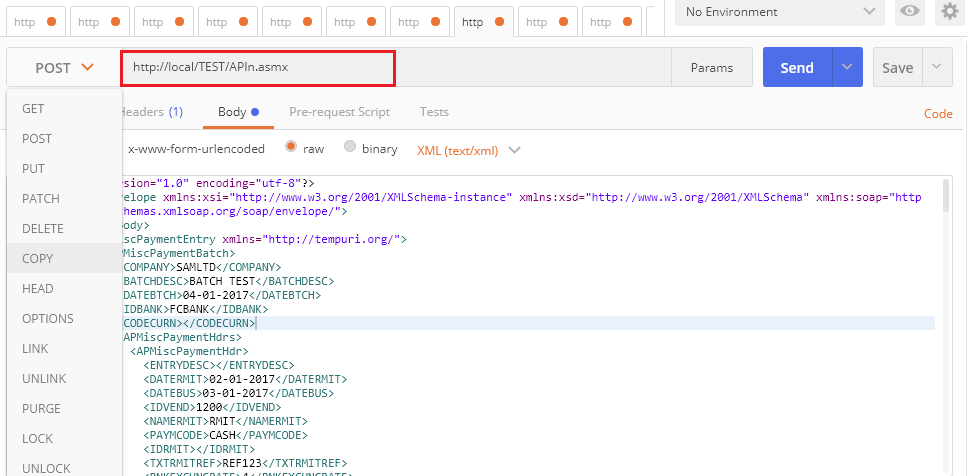Choose COPY from the method list
The width and height of the screenshot is (967, 476).
tap(65, 258)
